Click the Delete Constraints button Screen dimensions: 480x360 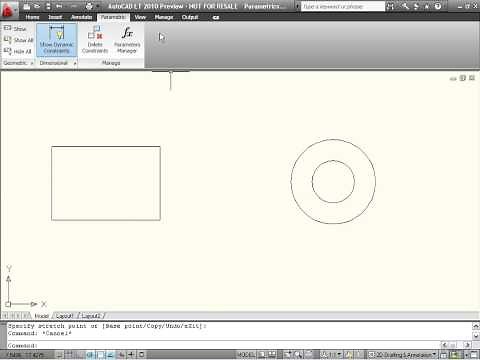pos(95,39)
